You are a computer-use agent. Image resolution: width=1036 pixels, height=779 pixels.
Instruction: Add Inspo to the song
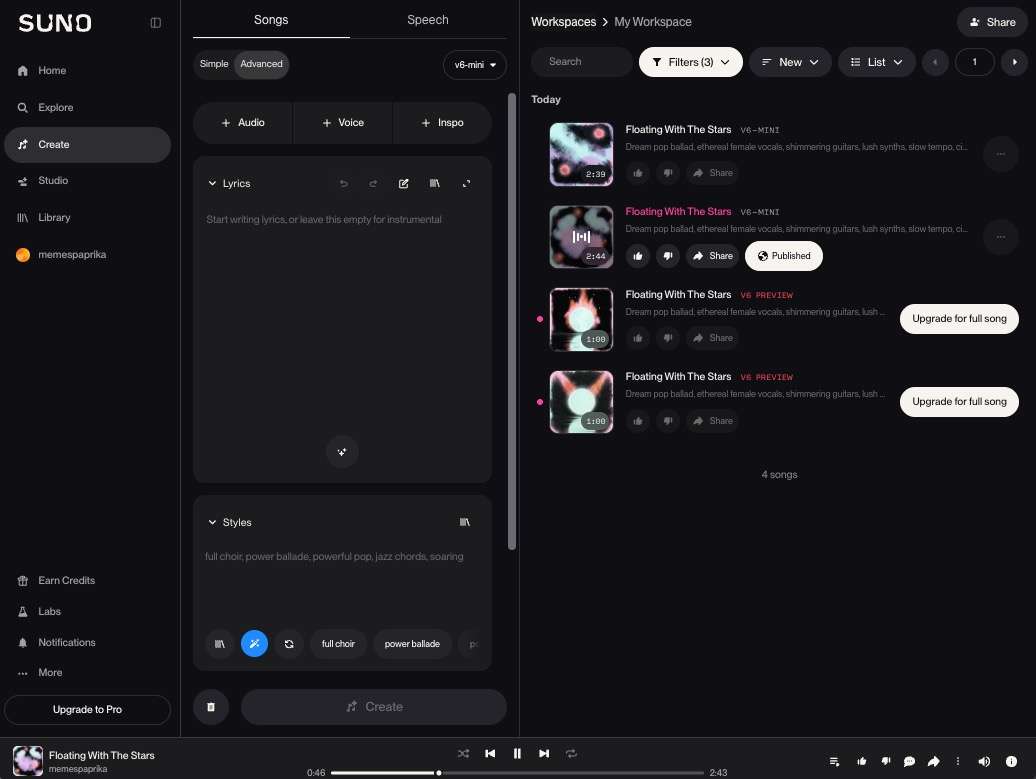tap(442, 123)
